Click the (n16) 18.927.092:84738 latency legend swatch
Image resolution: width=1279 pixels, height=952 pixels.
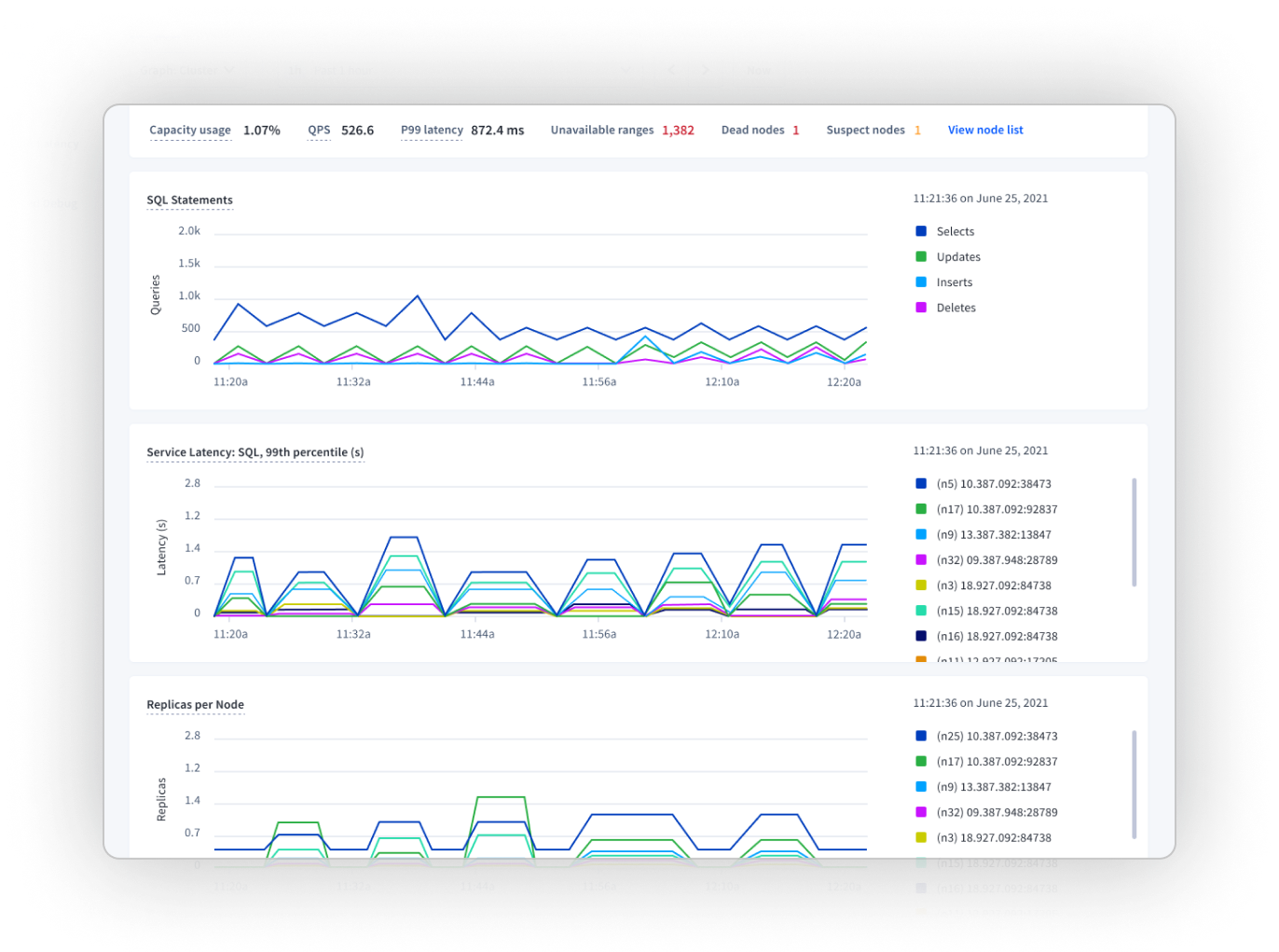coord(921,637)
